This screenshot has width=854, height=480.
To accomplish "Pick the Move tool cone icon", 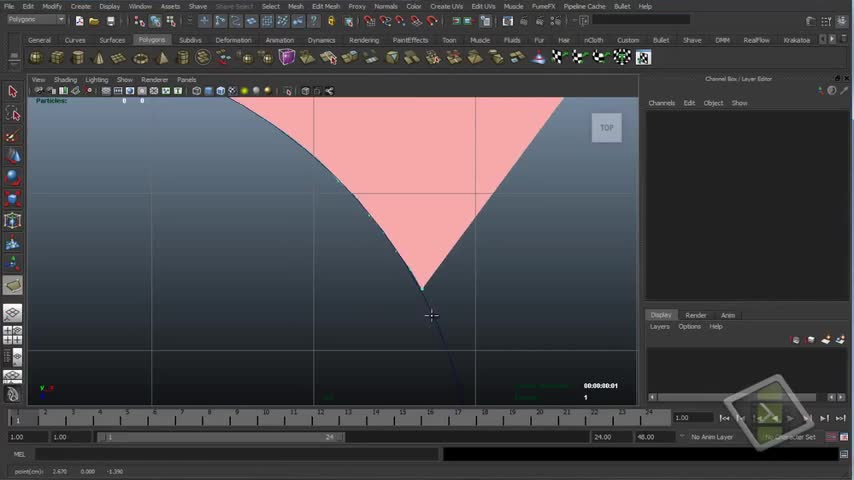I will pyautogui.click(x=13, y=156).
